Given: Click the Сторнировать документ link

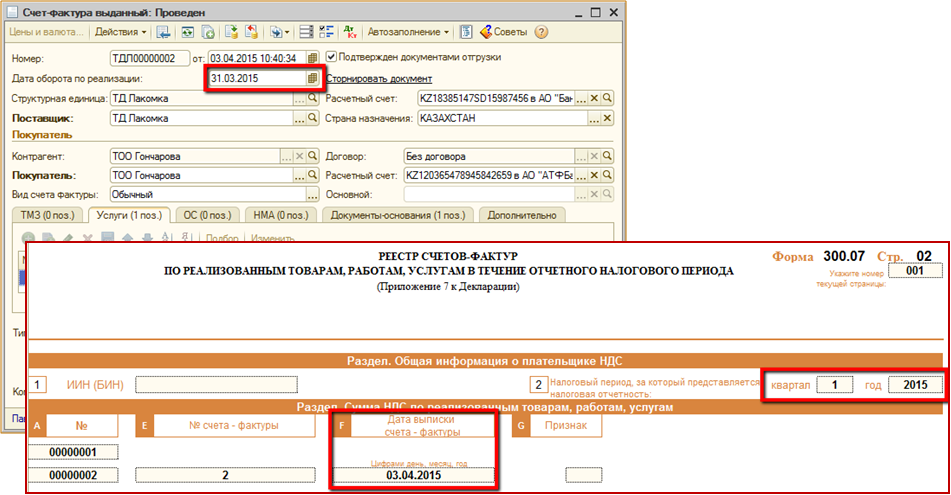Looking at the screenshot, I should coord(379,78).
